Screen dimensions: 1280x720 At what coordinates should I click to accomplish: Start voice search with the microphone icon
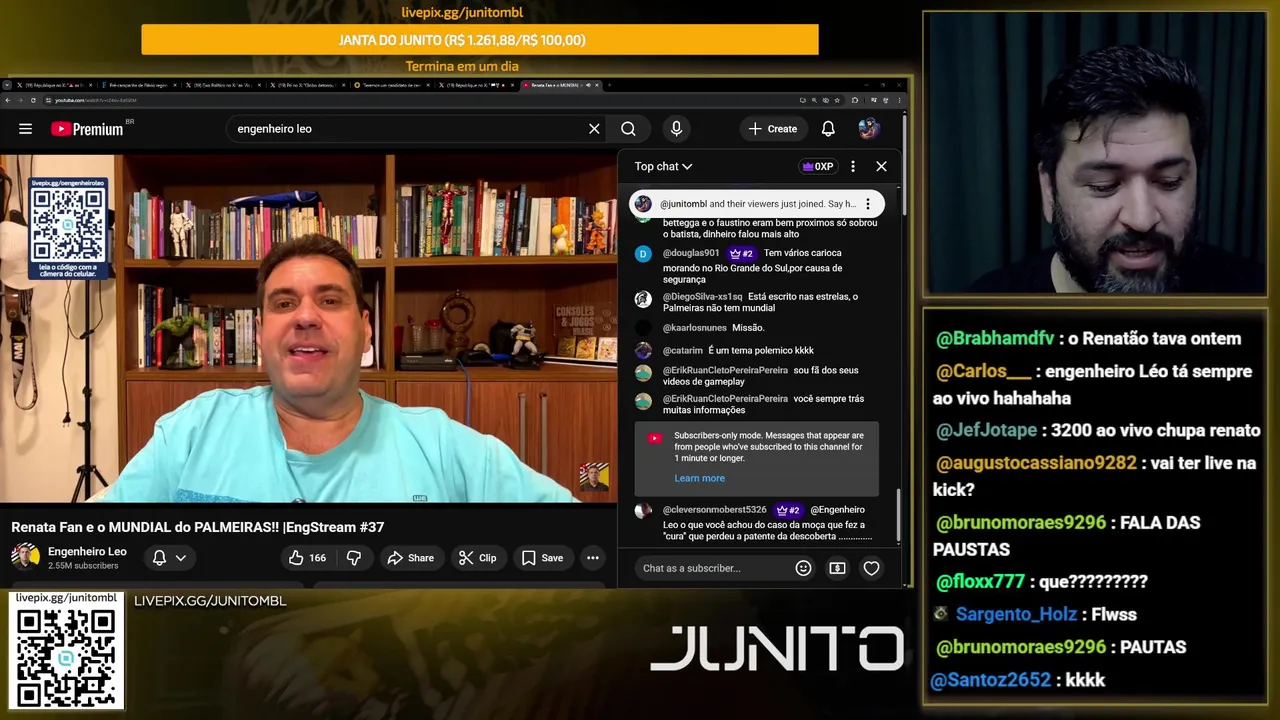676,129
